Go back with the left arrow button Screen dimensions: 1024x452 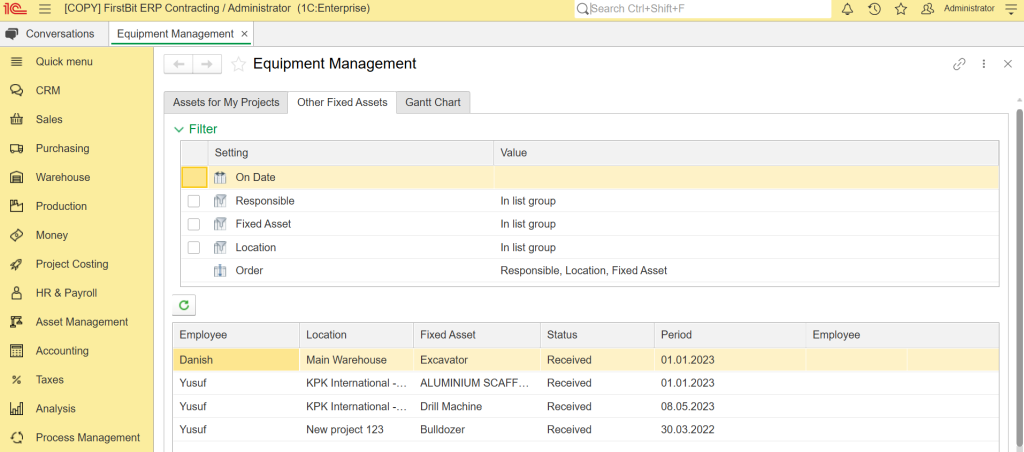[x=178, y=64]
